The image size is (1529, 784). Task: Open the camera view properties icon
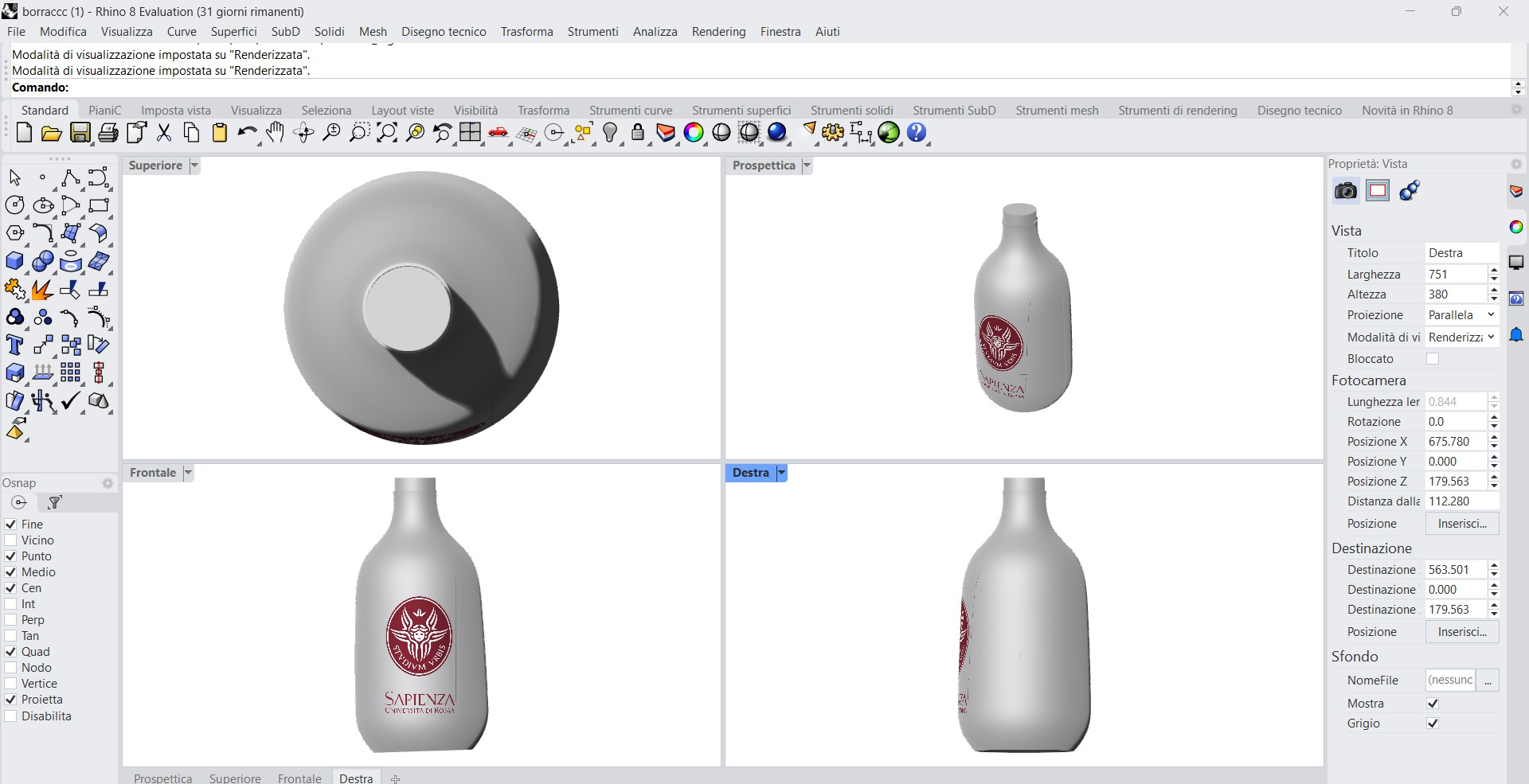click(x=1345, y=191)
